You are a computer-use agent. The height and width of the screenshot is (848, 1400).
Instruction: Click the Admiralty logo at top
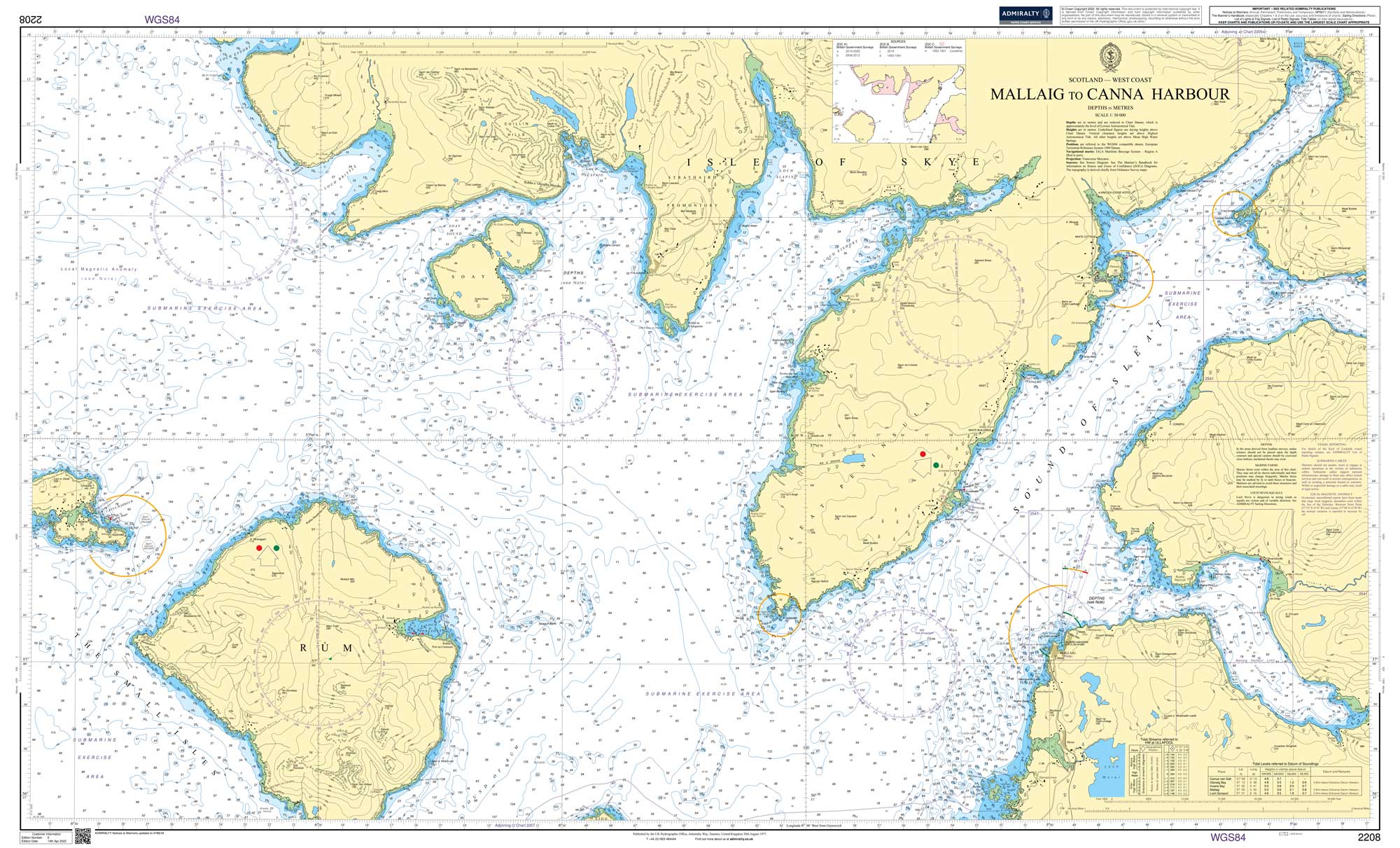point(1025,15)
